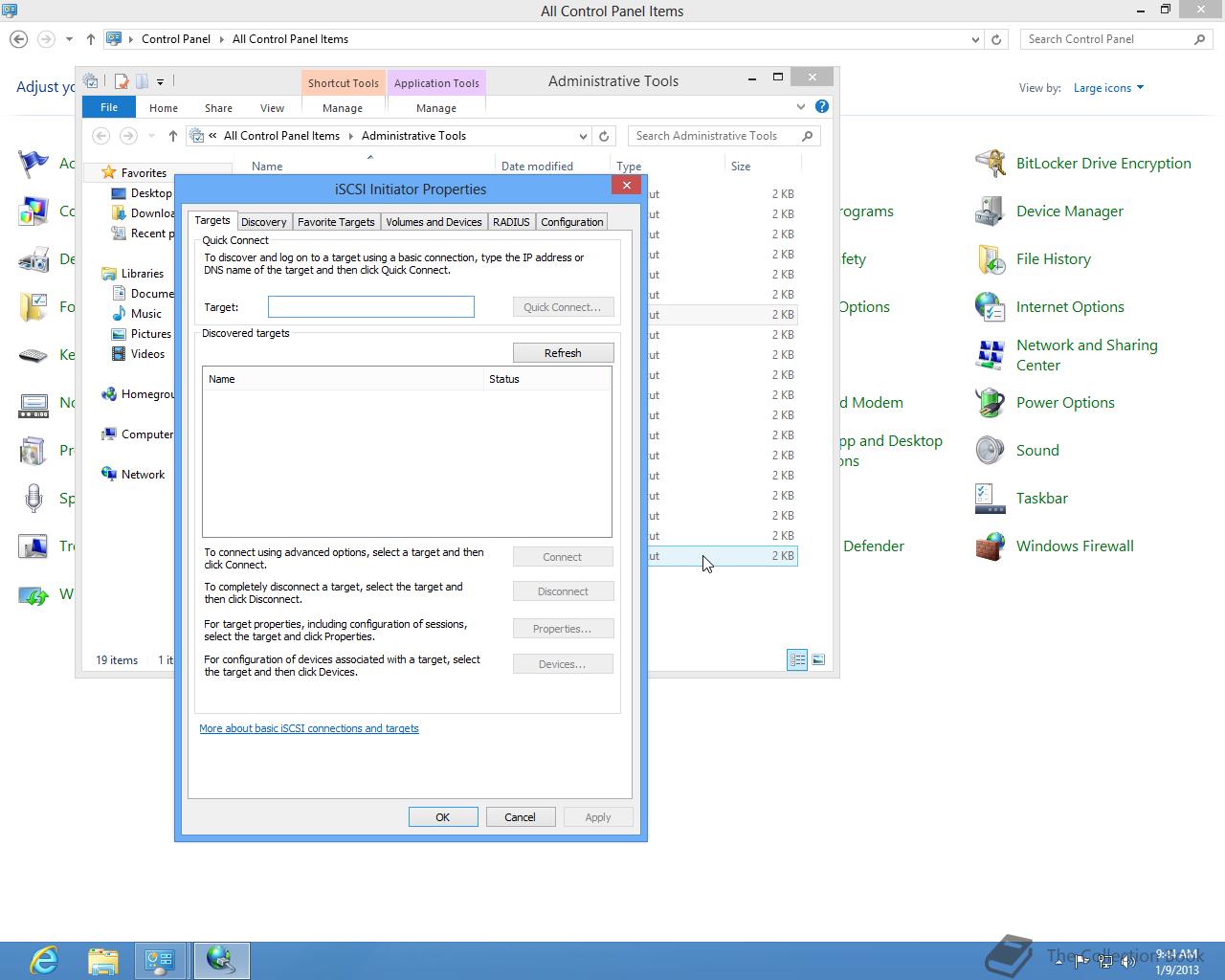Image resolution: width=1225 pixels, height=980 pixels.
Task: Open View by Large icons dropdown
Action: 1108,88
